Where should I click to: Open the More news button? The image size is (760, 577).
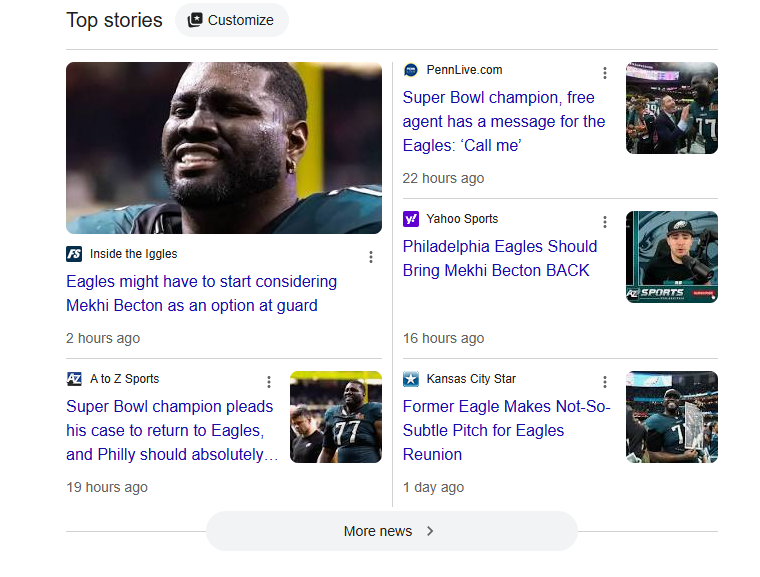click(392, 531)
